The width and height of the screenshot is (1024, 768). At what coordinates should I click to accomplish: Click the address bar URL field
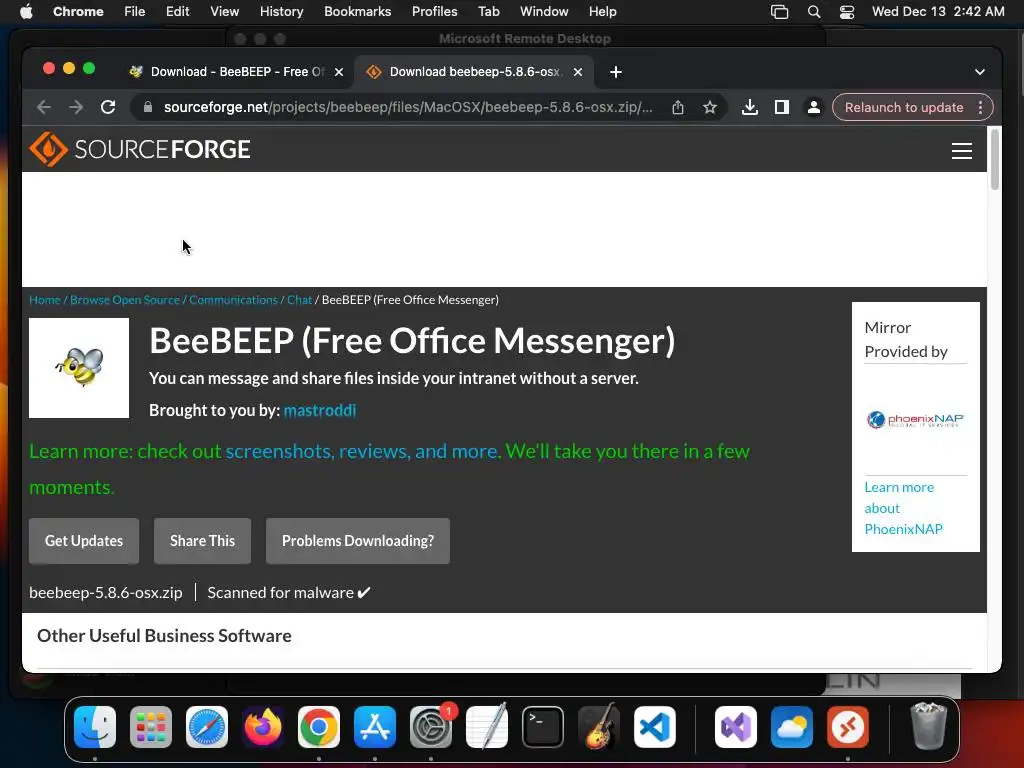point(408,107)
